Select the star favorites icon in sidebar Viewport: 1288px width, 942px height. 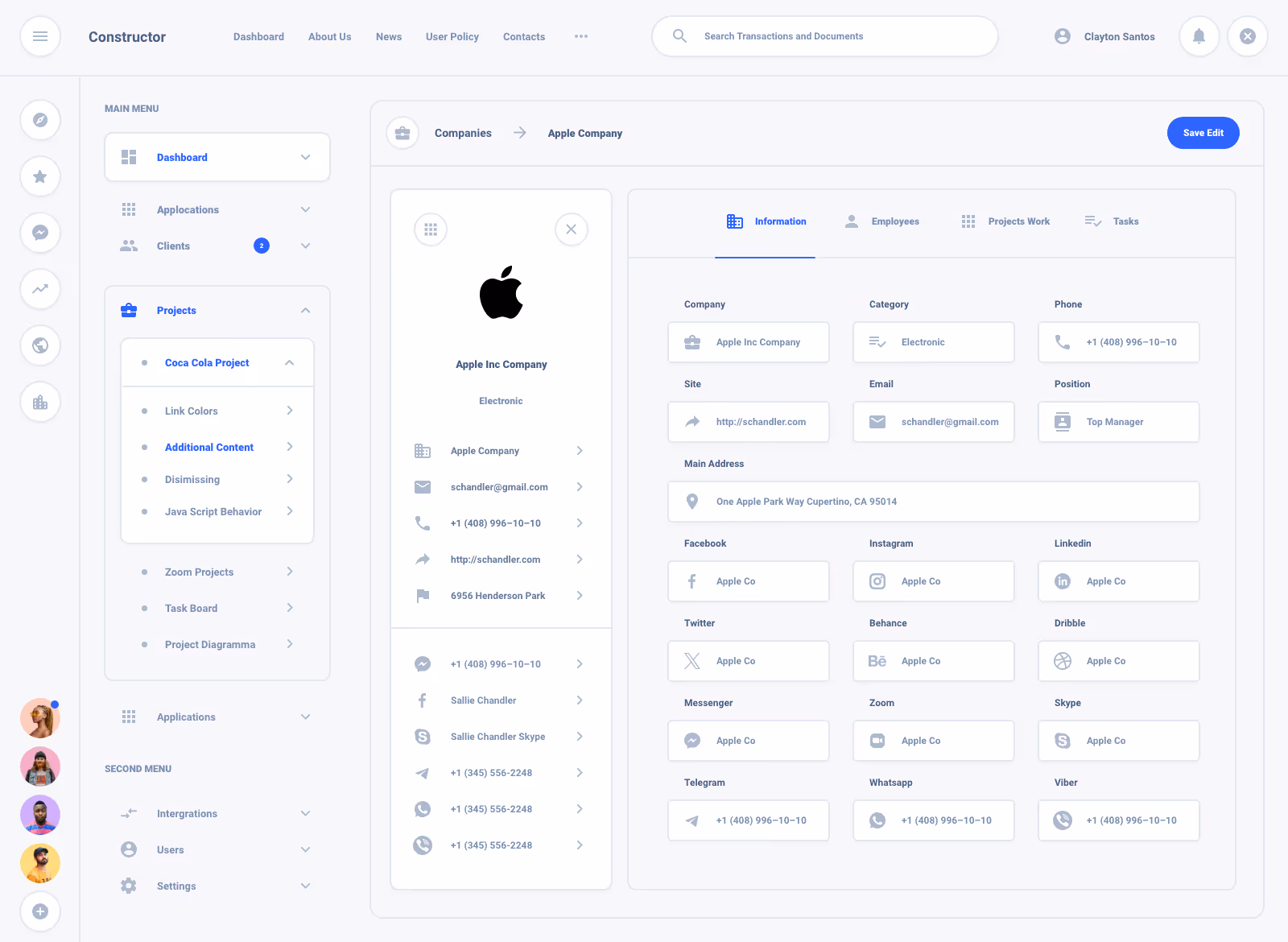[x=40, y=176]
